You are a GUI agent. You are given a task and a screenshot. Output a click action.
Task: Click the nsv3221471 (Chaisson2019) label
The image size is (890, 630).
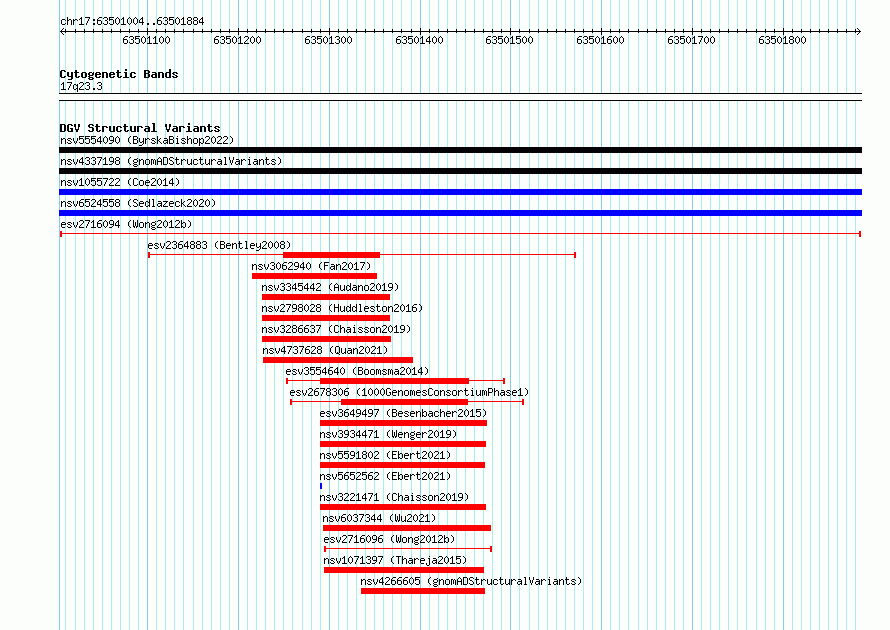pyautogui.click(x=394, y=497)
